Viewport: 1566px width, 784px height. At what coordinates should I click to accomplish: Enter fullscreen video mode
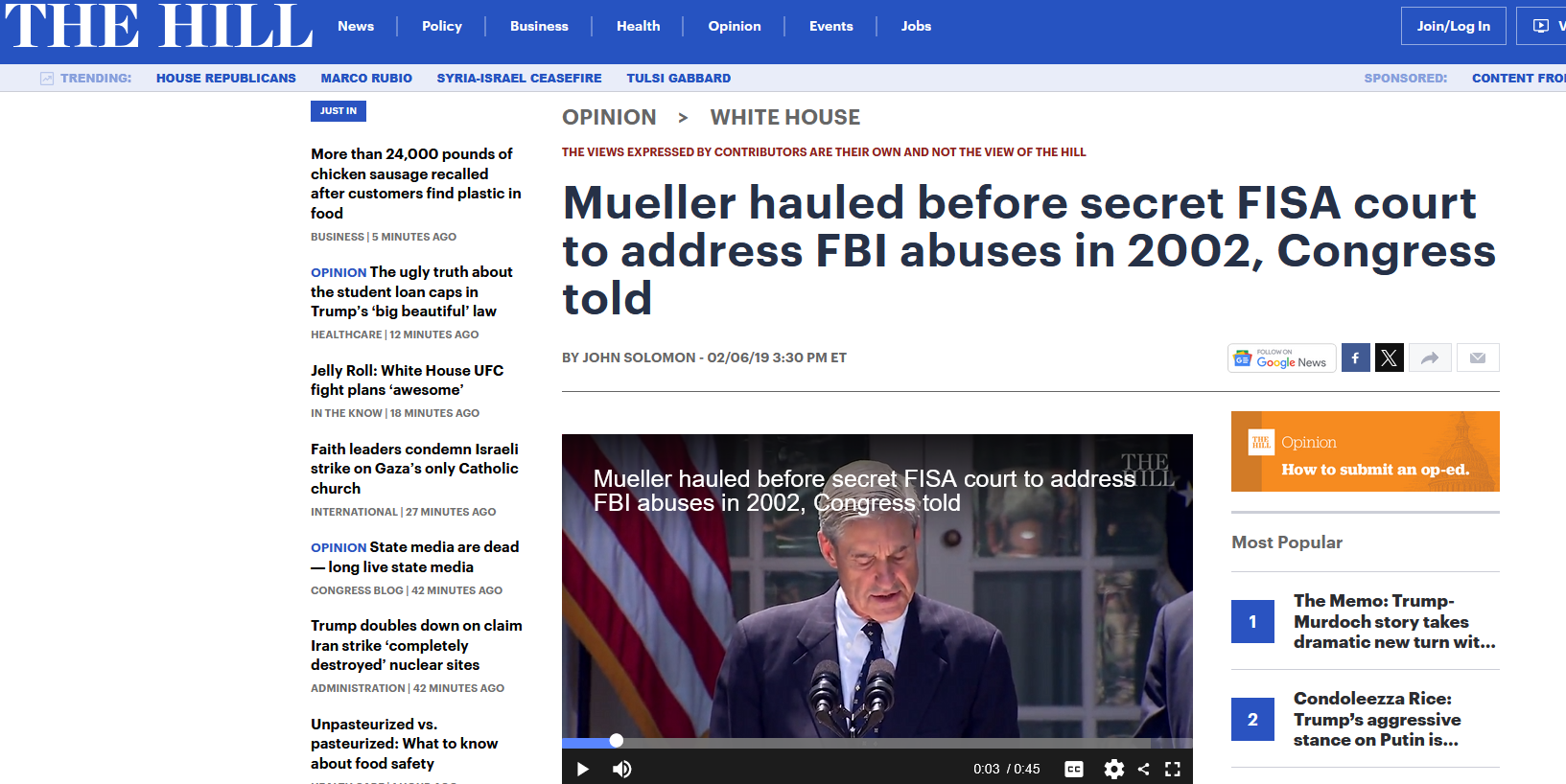tap(1172, 769)
